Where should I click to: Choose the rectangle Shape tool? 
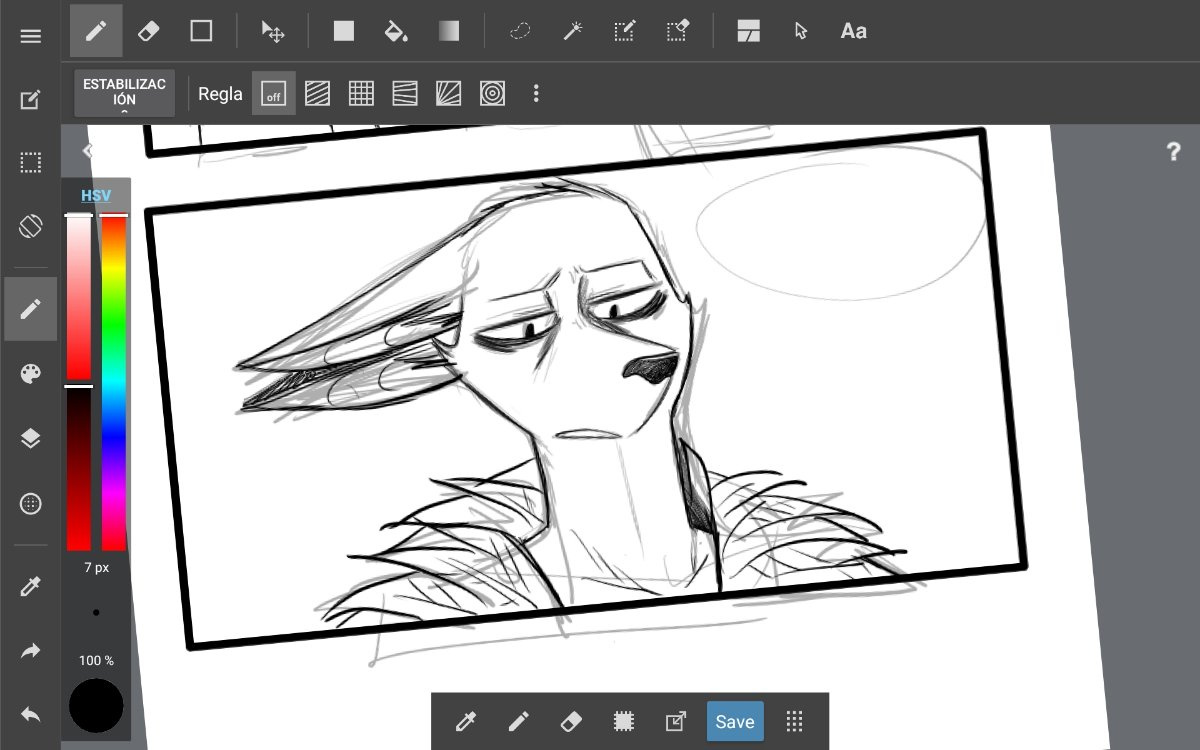coord(201,31)
